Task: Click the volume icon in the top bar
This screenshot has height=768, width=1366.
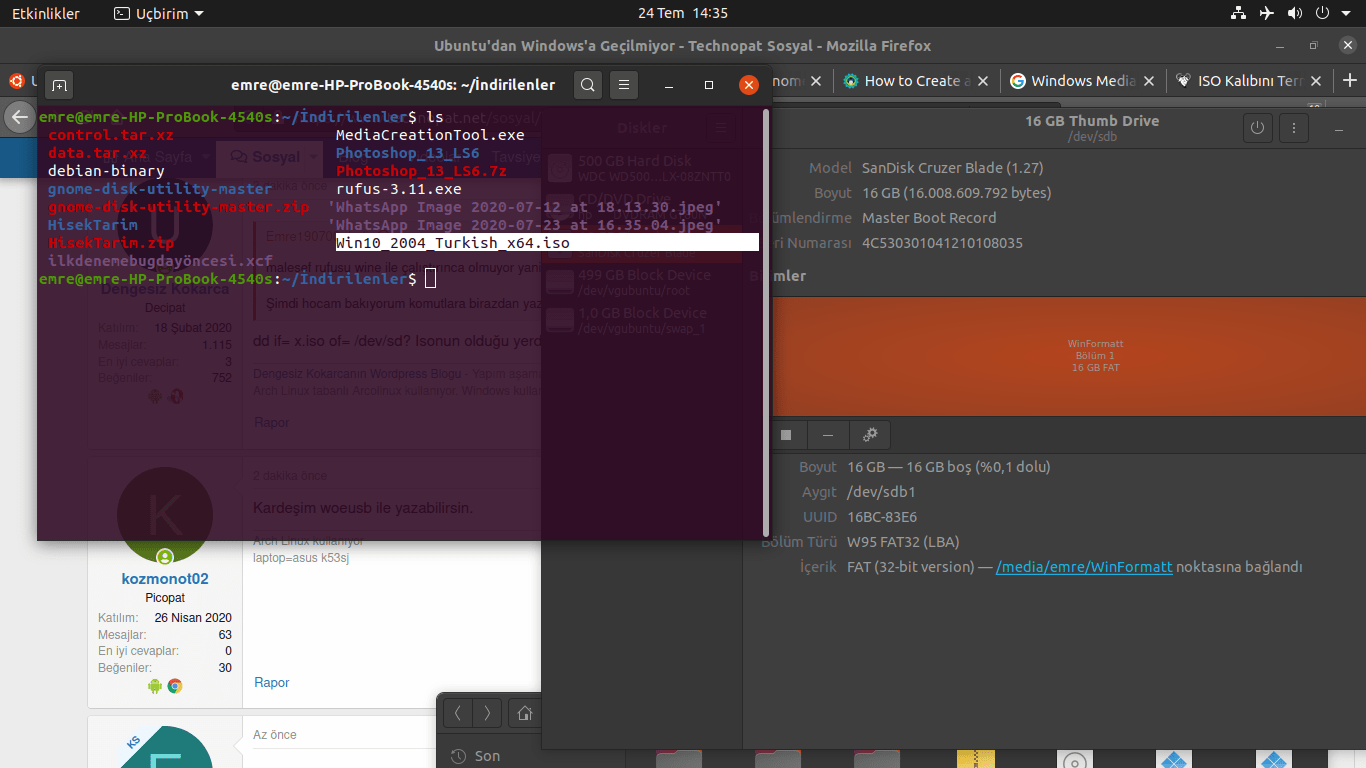Action: [1295, 13]
